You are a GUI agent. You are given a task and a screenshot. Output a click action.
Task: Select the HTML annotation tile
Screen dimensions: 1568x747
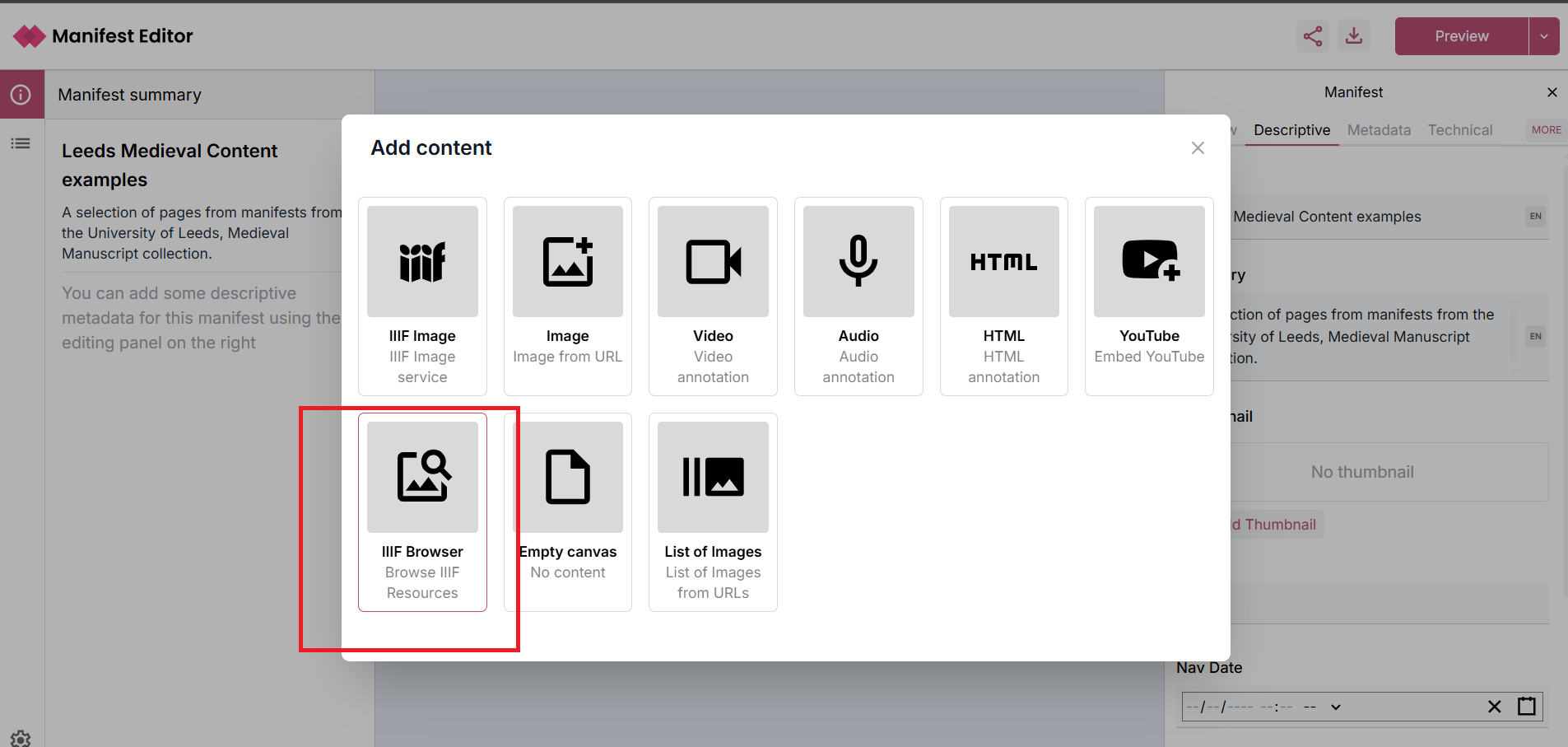coord(1003,296)
